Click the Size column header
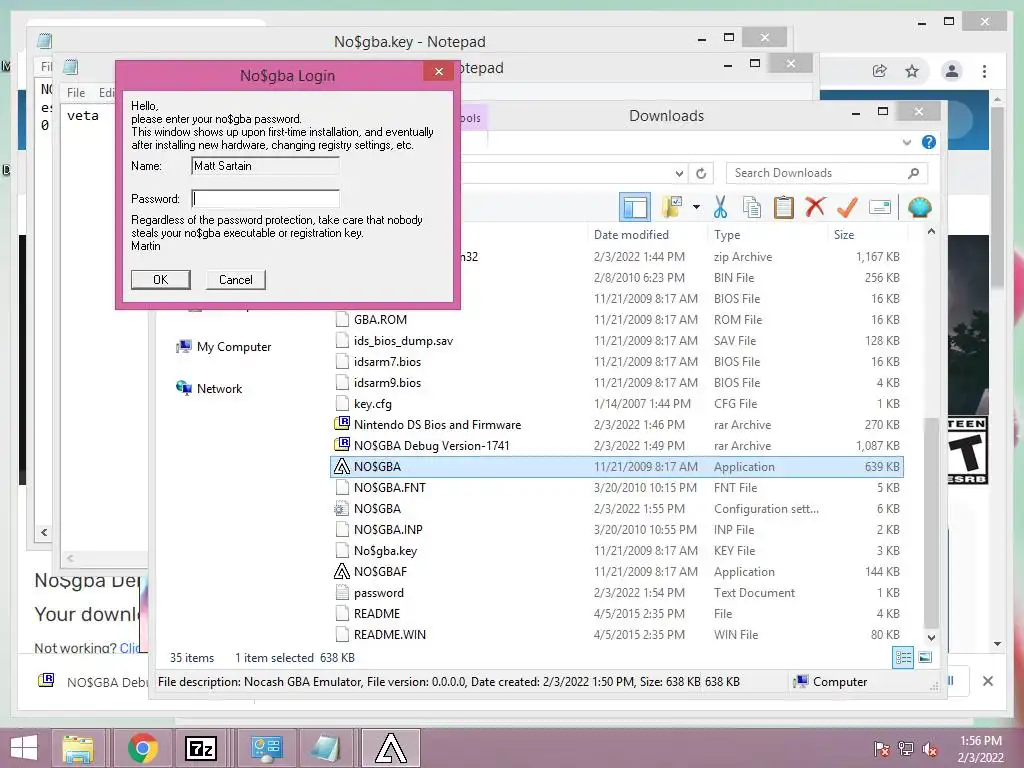 [x=844, y=234]
